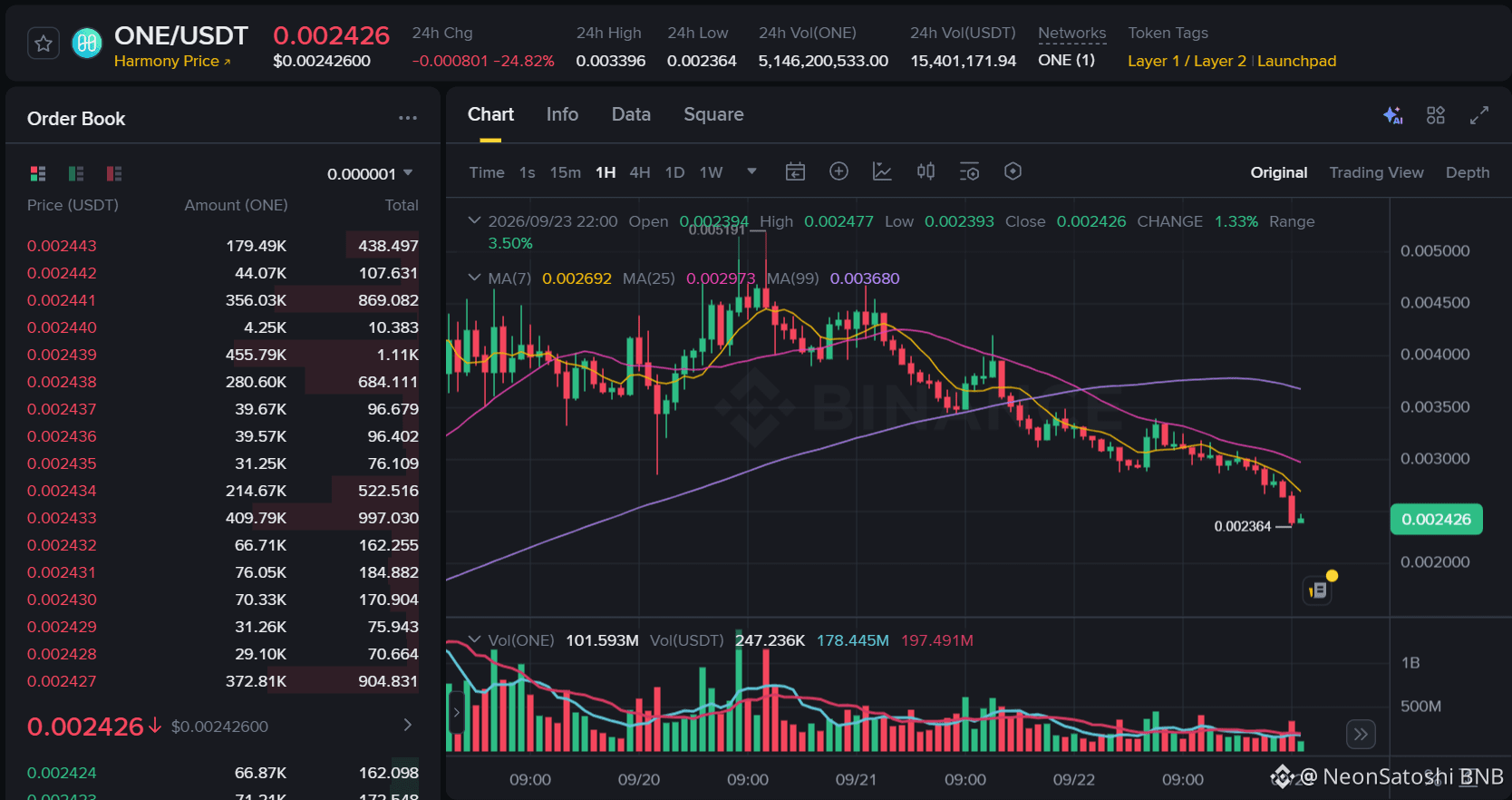1512x800 pixels.
Task: Expand chart to fullscreen
Action: [1479, 115]
